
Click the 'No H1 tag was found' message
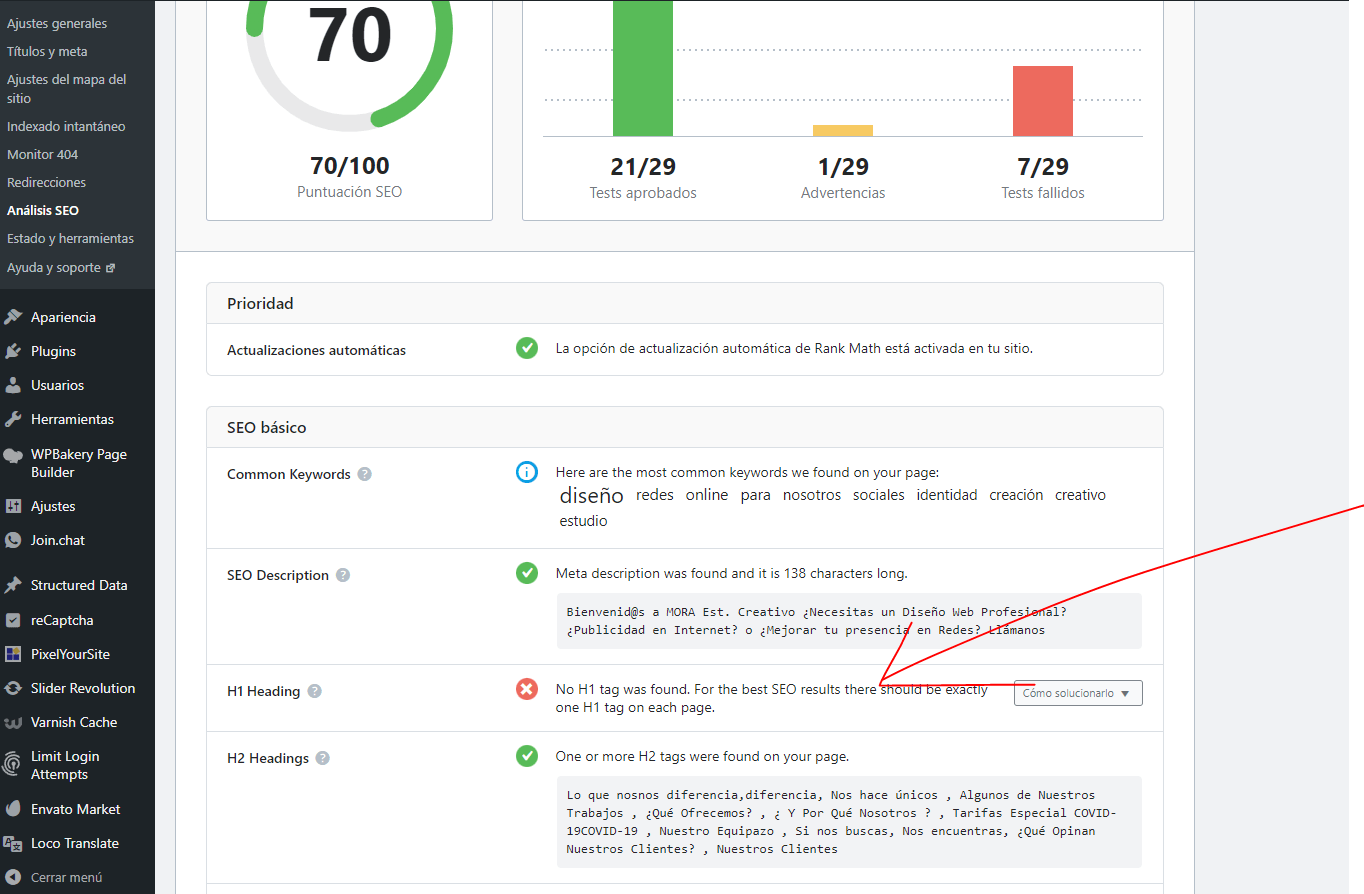pos(771,698)
